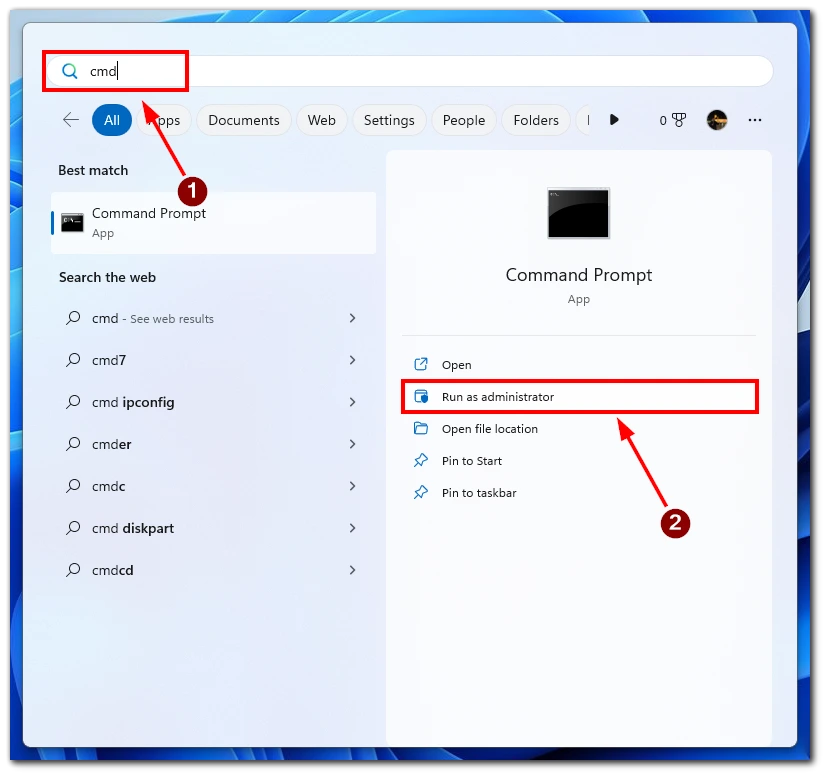Viewport: 828px width, 778px height.
Task: Expand the 'cmd ipconfig' suggestion chevron
Action: click(x=352, y=402)
